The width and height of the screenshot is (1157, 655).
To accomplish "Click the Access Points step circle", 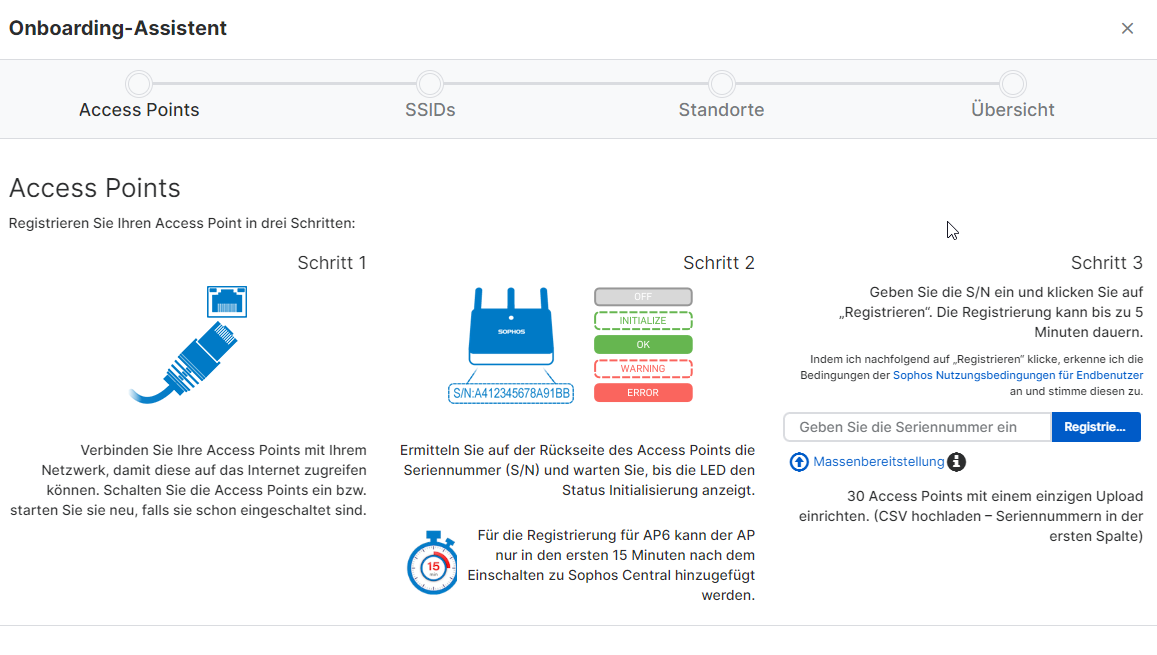I will (139, 84).
